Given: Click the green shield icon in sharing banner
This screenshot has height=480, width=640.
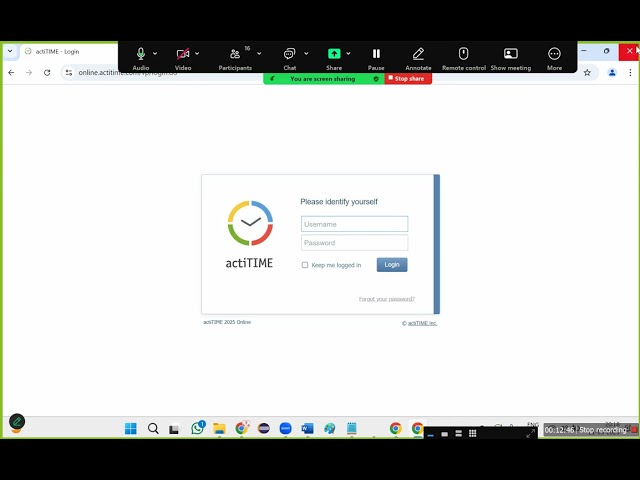Looking at the screenshot, I should (x=376, y=79).
